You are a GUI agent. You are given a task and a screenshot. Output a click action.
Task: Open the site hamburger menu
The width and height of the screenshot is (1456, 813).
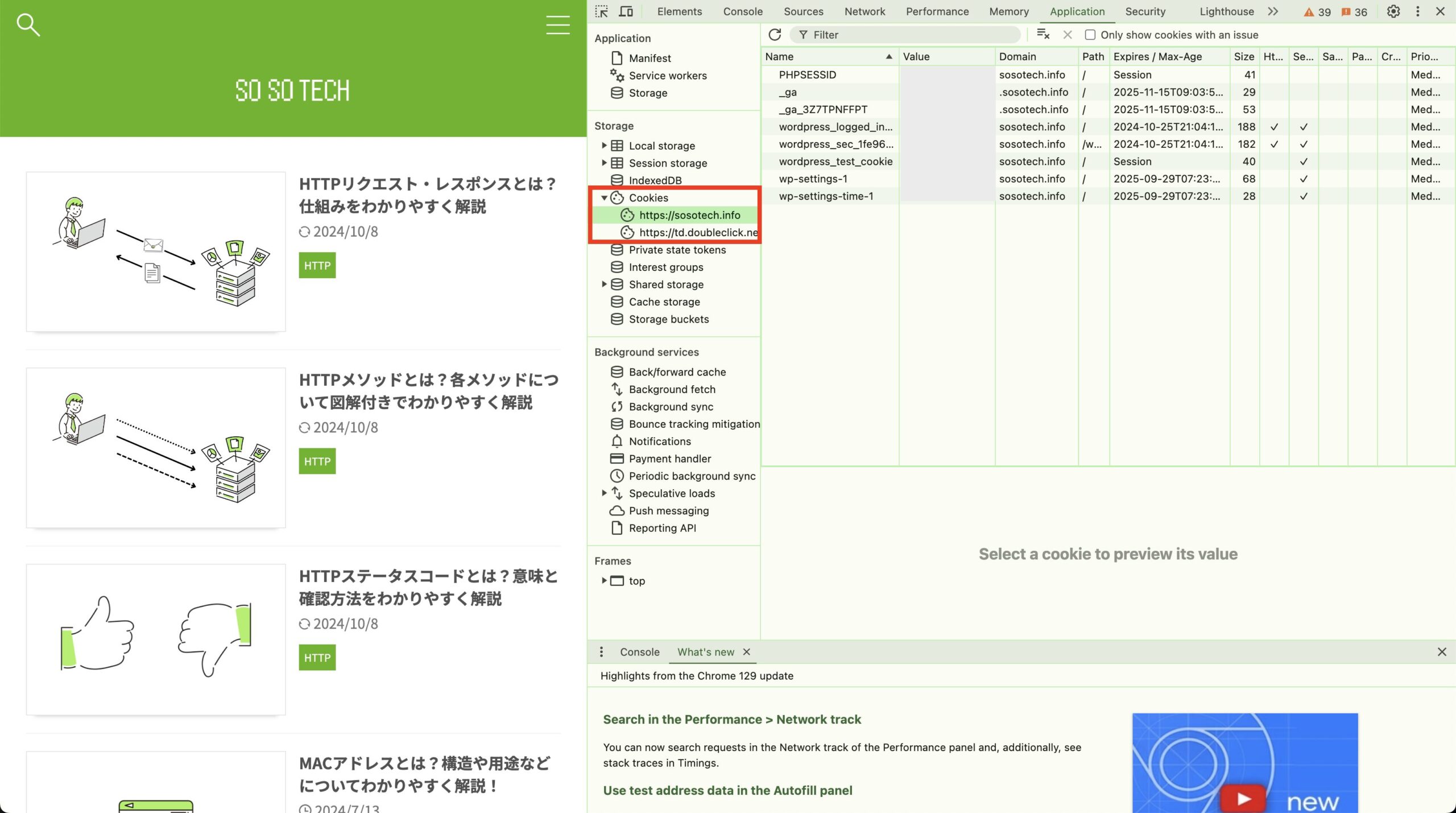pyautogui.click(x=557, y=25)
